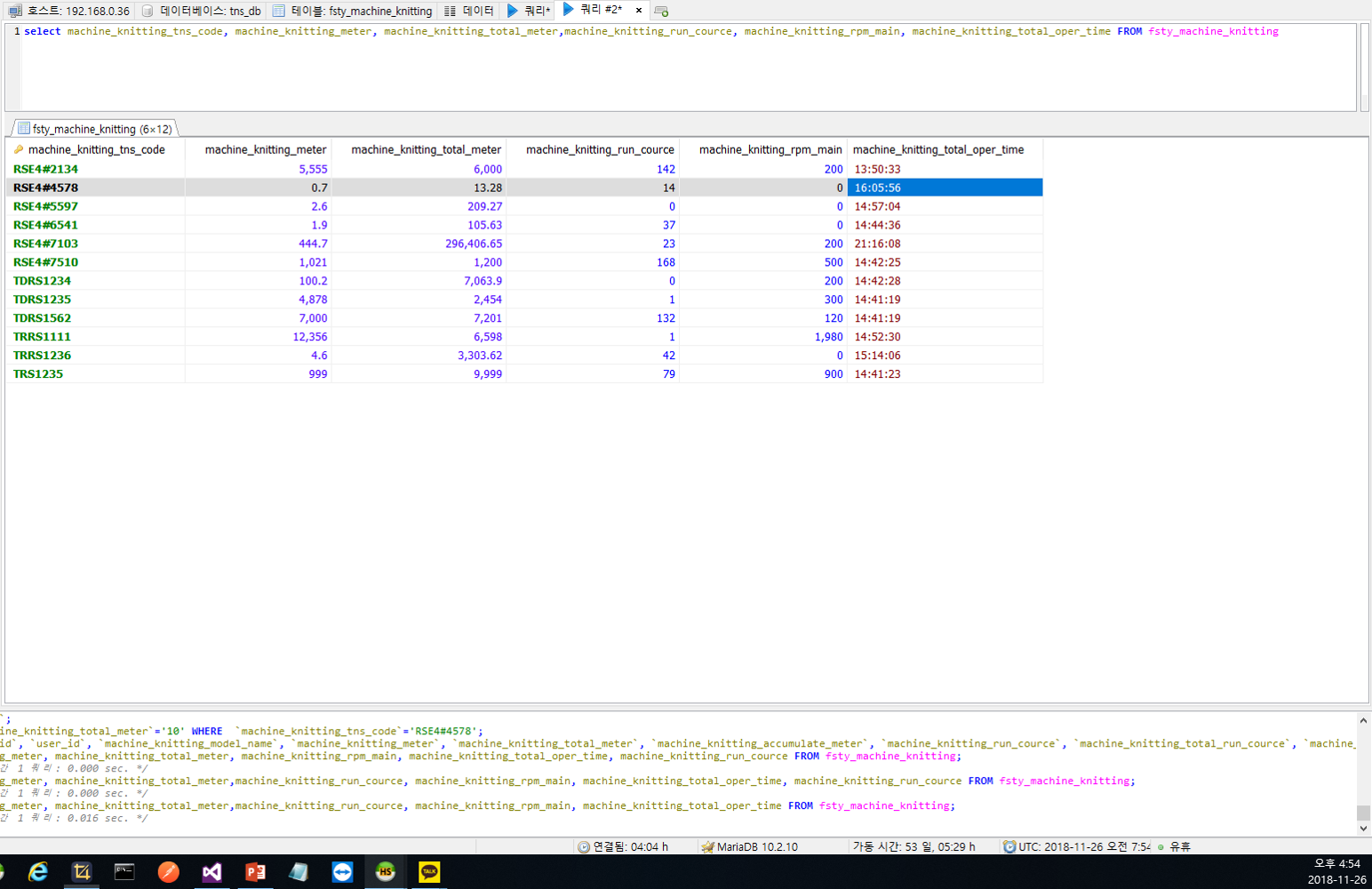This screenshot has width=1372, height=889.
Task: Launch PowerPoint from the taskbar
Action: [x=255, y=872]
